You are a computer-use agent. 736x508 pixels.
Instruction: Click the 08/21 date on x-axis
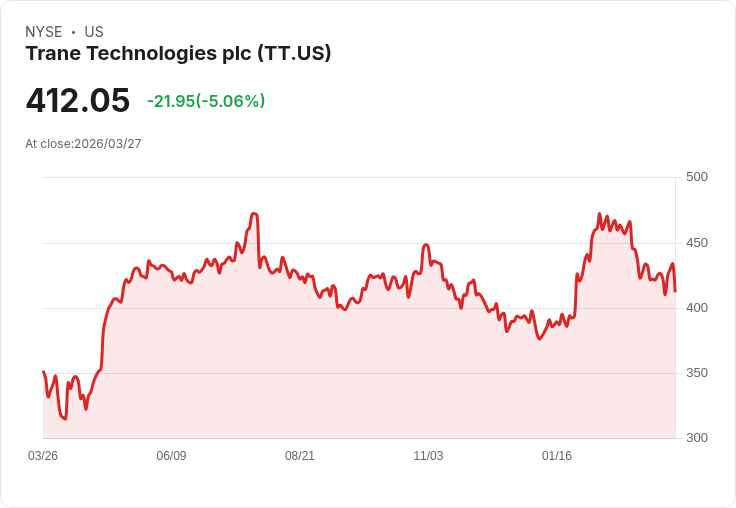(x=300, y=456)
